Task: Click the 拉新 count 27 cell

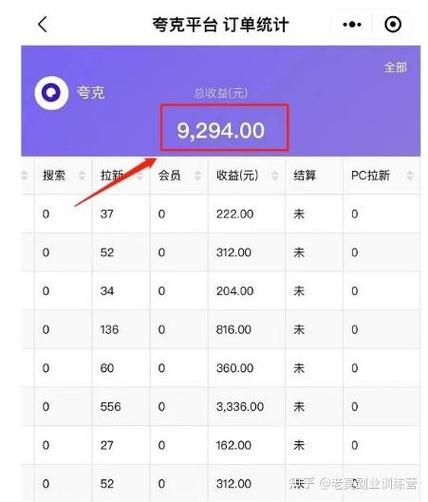Action: (x=107, y=445)
